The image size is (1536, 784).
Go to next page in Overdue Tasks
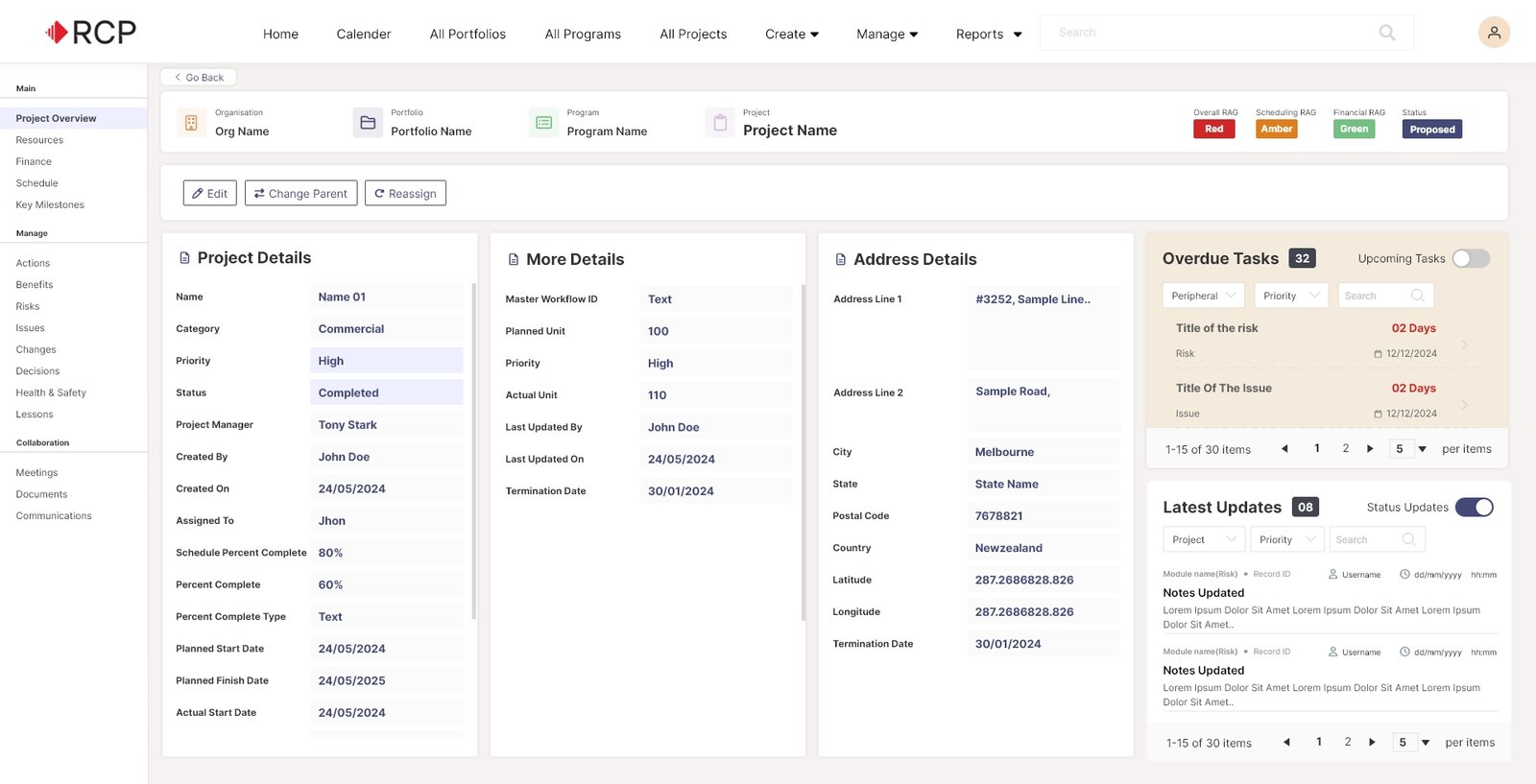(1370, 449)
